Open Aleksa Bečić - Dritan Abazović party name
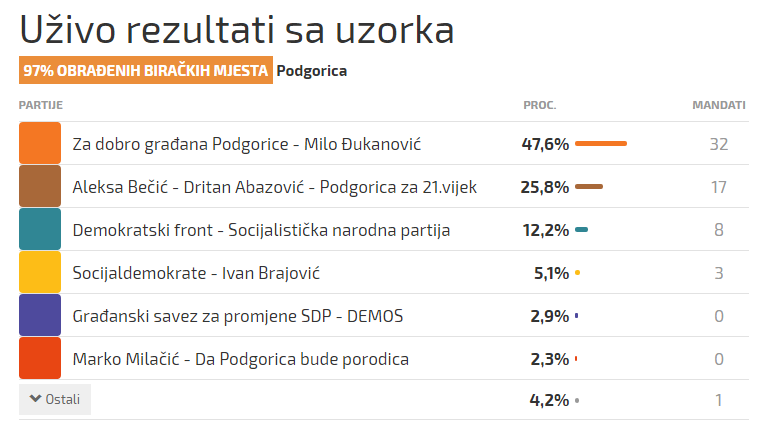Image resolution: width=769 pixels, height=437 pixels. [275, 187]
